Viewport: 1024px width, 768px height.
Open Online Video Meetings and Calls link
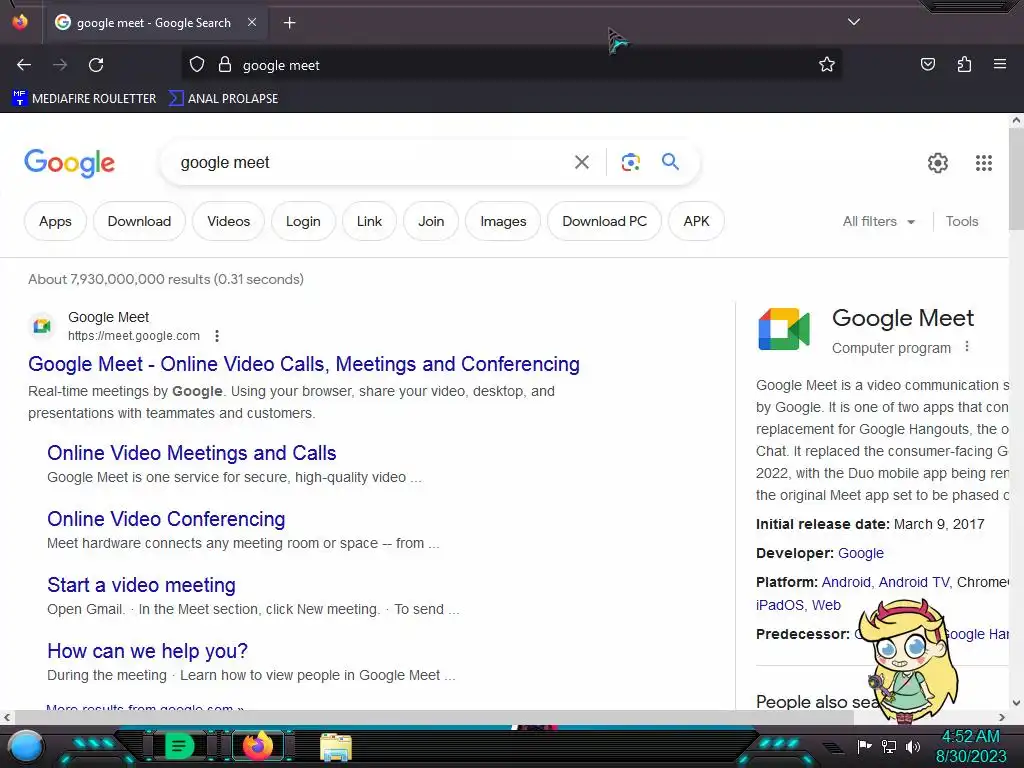(x=191, y=453)
